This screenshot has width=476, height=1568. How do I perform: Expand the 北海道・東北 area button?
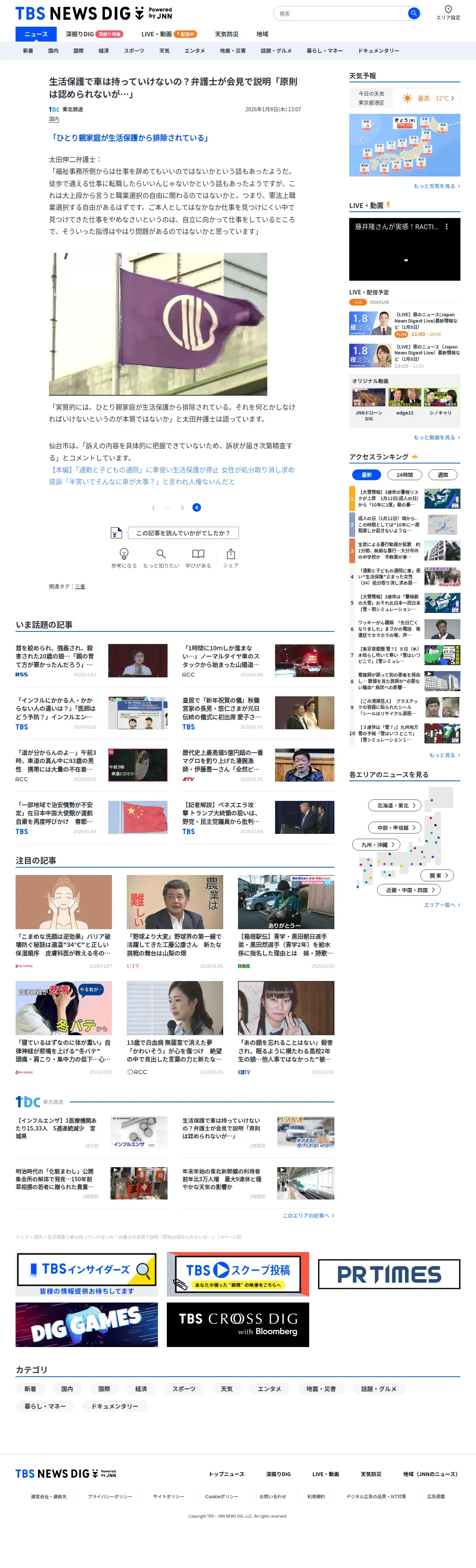(x=394, y=805)
